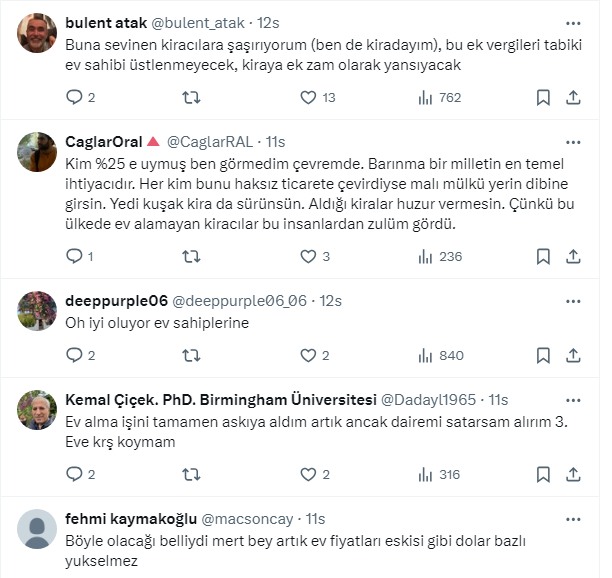Click deeppurple06's profile avatar
Screen dimensions: 612x578
tap(37, 311)
